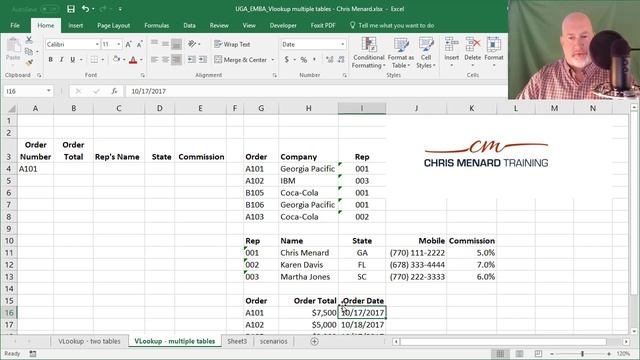Click the New Sheet plus button
This screenshot has width=640, height=360.
(314, 342)
